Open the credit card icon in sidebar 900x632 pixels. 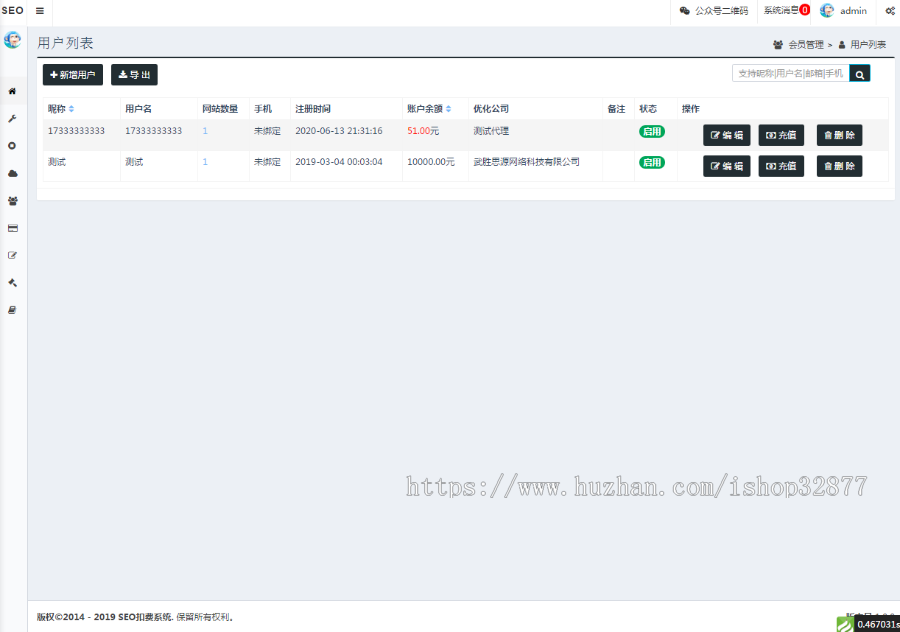click(x=13, y=228)
